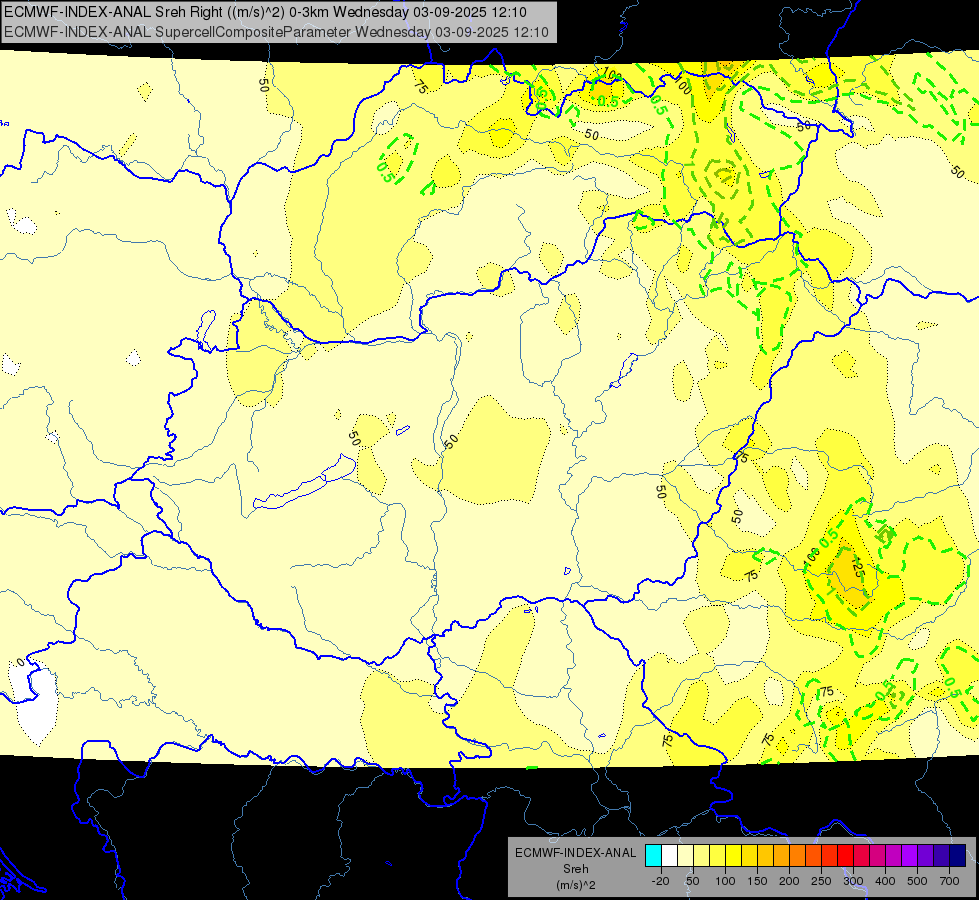The image size is (979, 900).
Task: Click the legend tick label -20
Action: 661,881
